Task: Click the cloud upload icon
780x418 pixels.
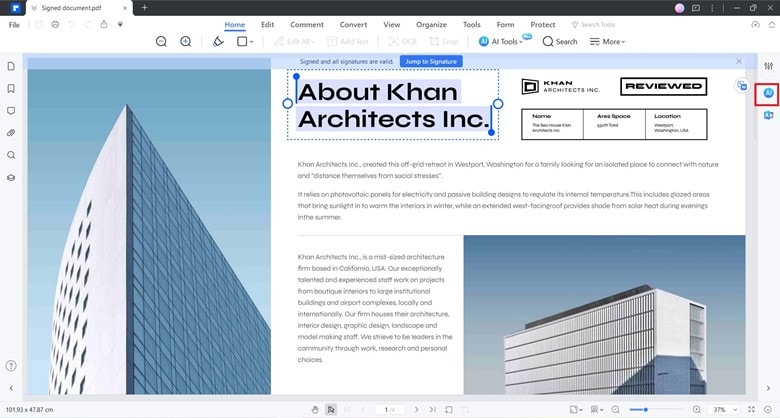Action: (x=755, y=24)
